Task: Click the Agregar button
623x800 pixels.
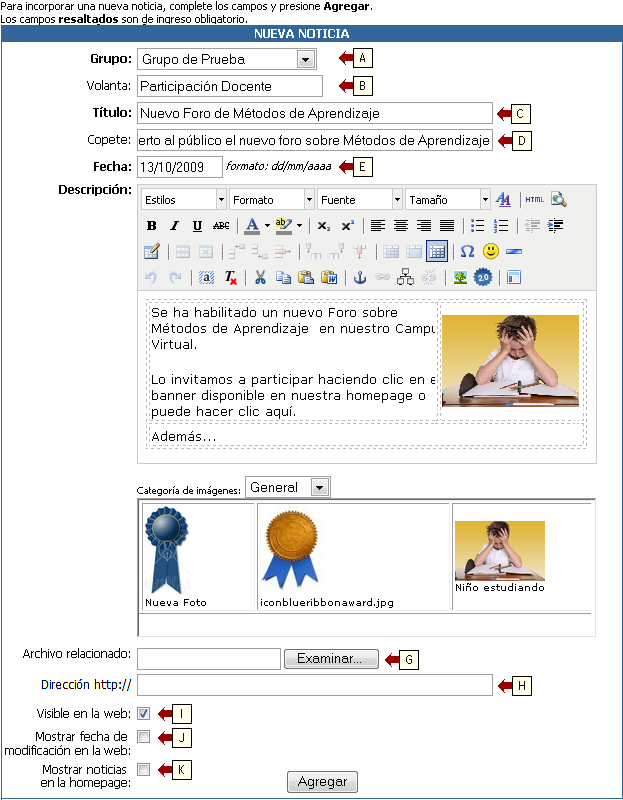Action: pyautogui.click(x=322, y=782)
